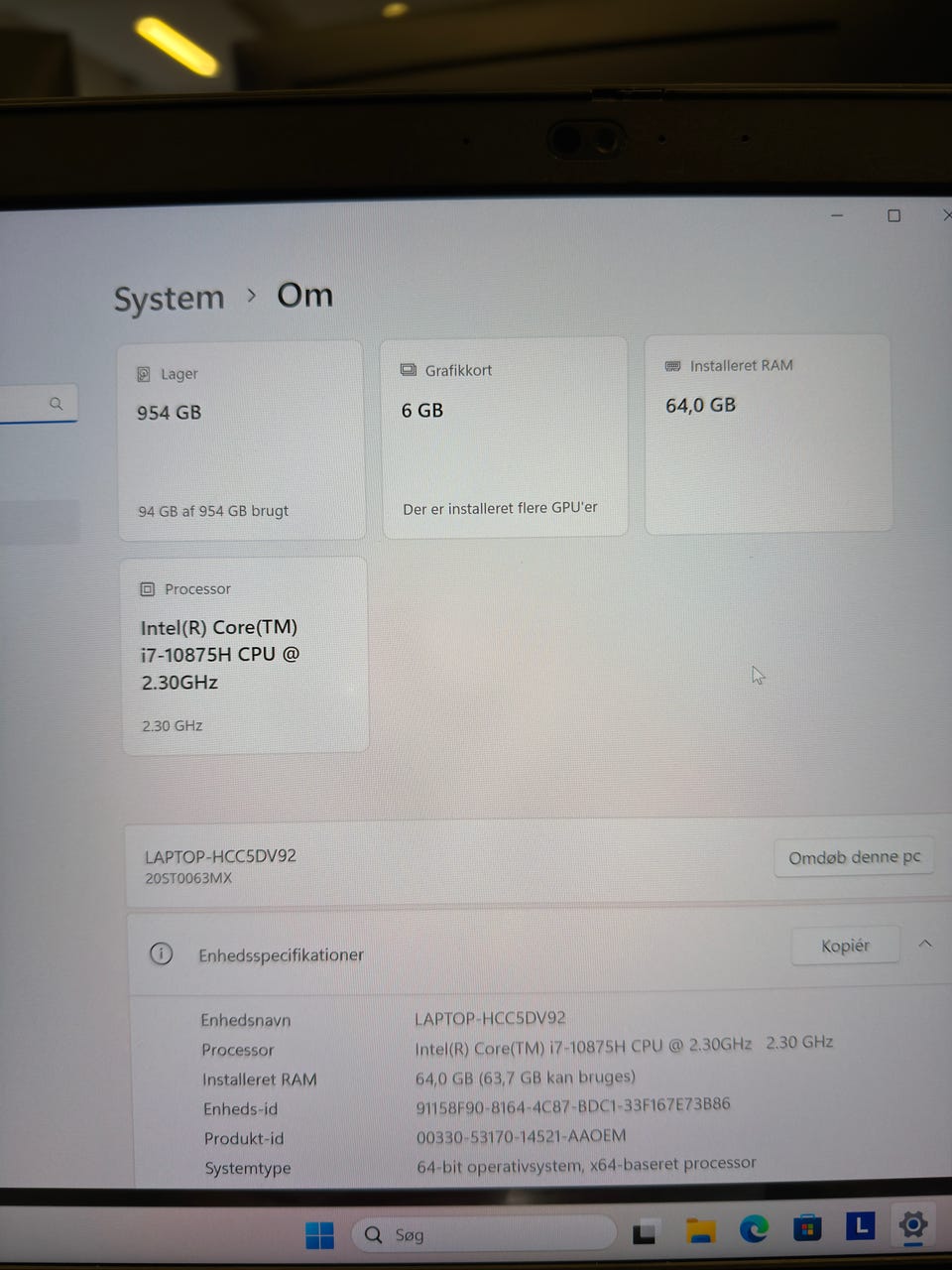Click the Settings gear on the taskbar
The width and height of the screenshot is (952, 1270).
[x=913, y=1224]
